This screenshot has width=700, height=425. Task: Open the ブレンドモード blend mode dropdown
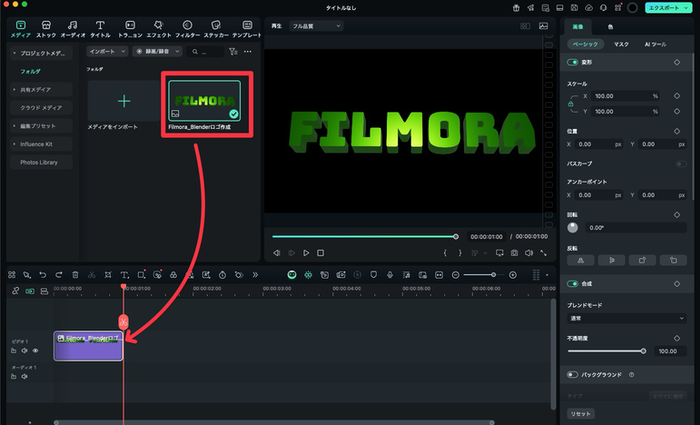(626, 318)
